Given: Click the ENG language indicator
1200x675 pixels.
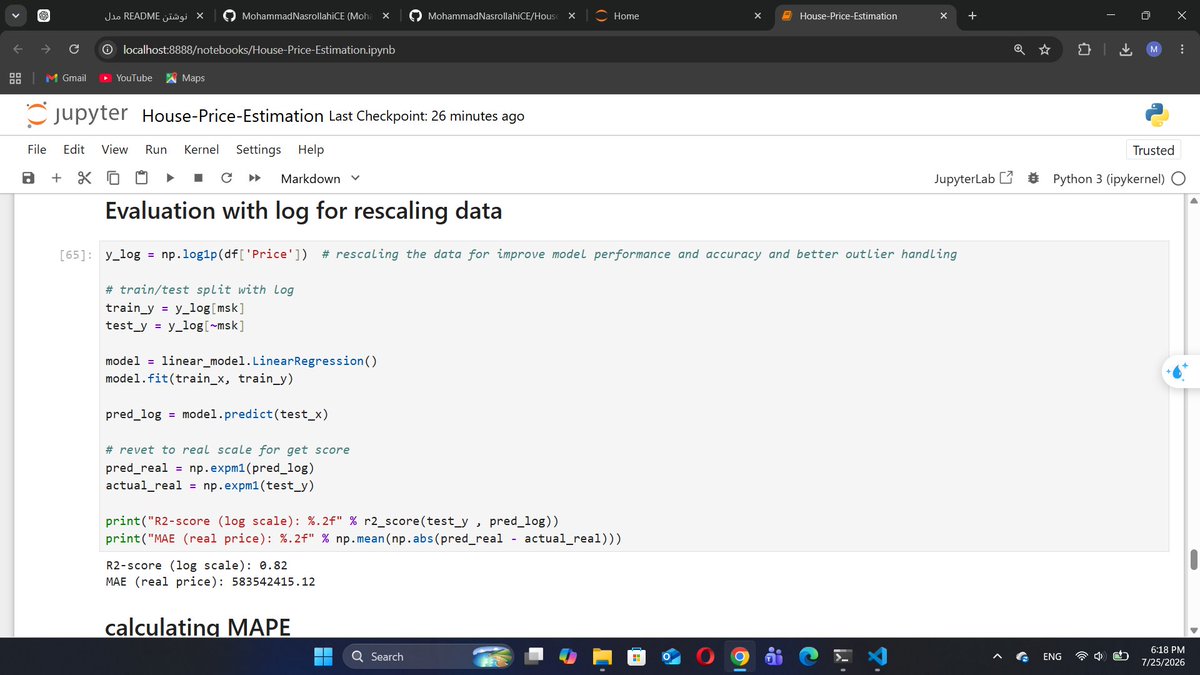Looking at the screenshot, I should pyautogui.click(x=1052, y=656).
